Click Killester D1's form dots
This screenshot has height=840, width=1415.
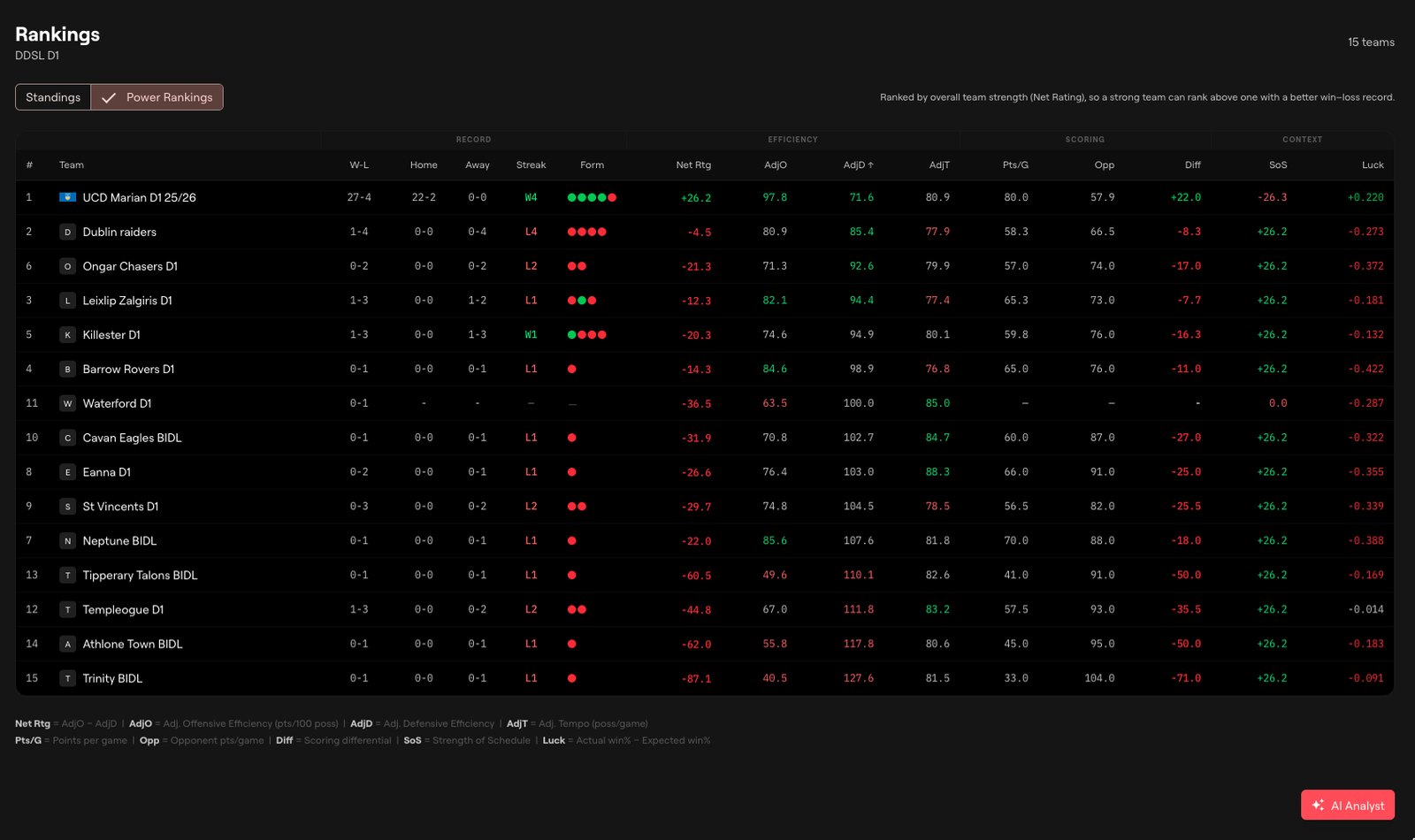pyautogui.click(x=587, y=335)
